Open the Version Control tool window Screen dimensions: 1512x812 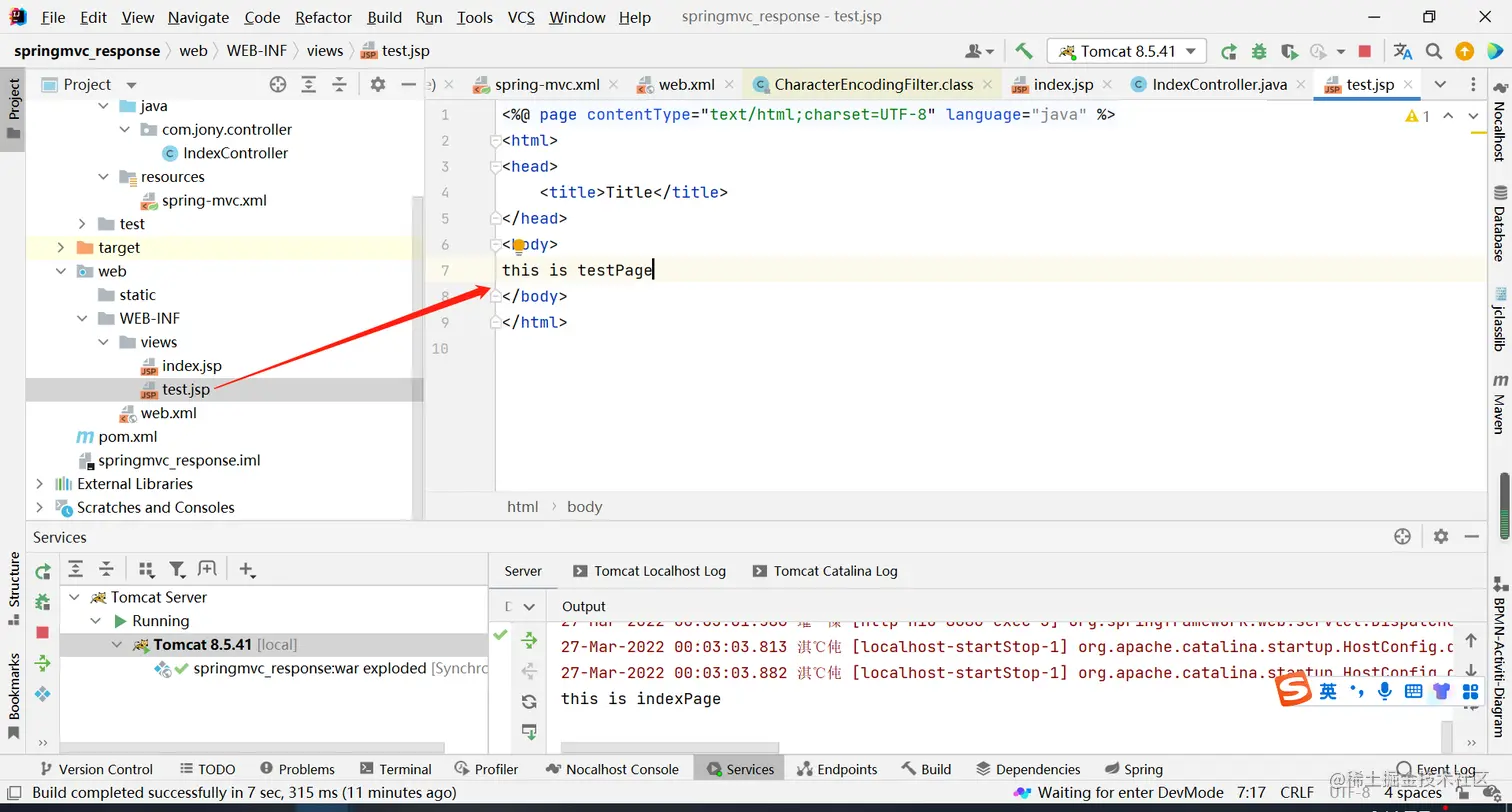tap(95, 769)
